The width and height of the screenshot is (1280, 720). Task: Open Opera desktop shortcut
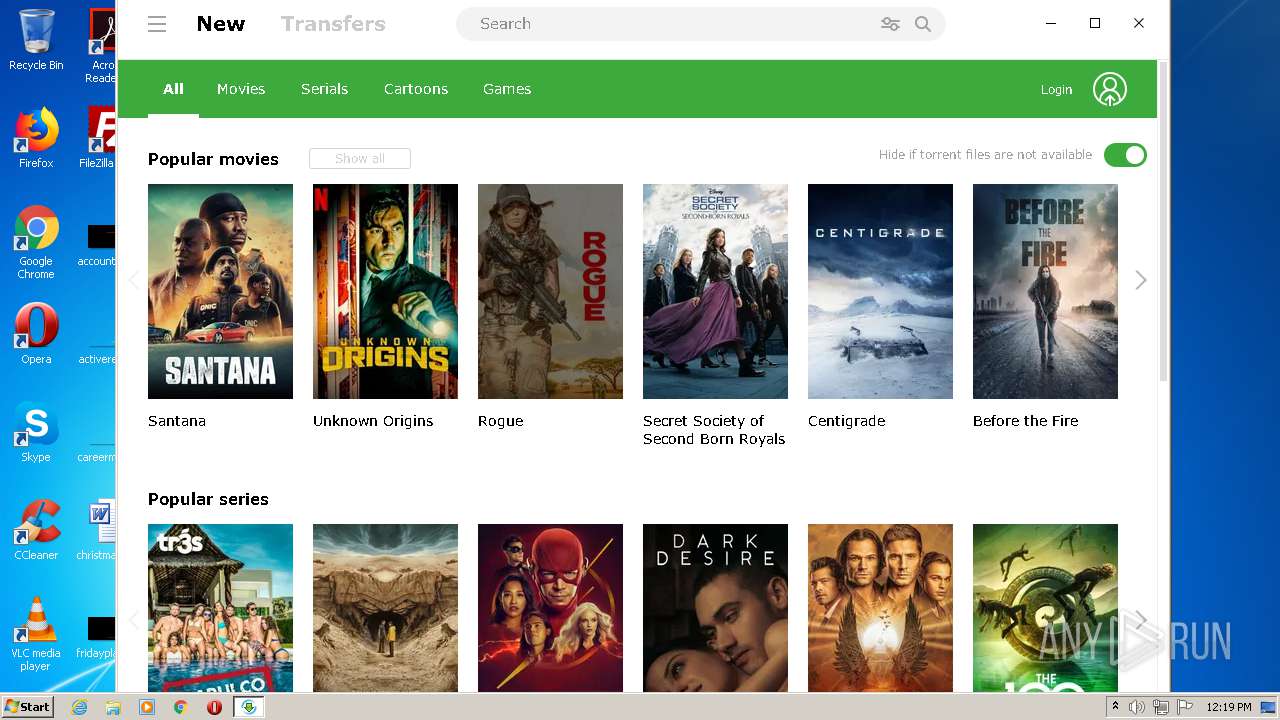(x=36, y=334)
